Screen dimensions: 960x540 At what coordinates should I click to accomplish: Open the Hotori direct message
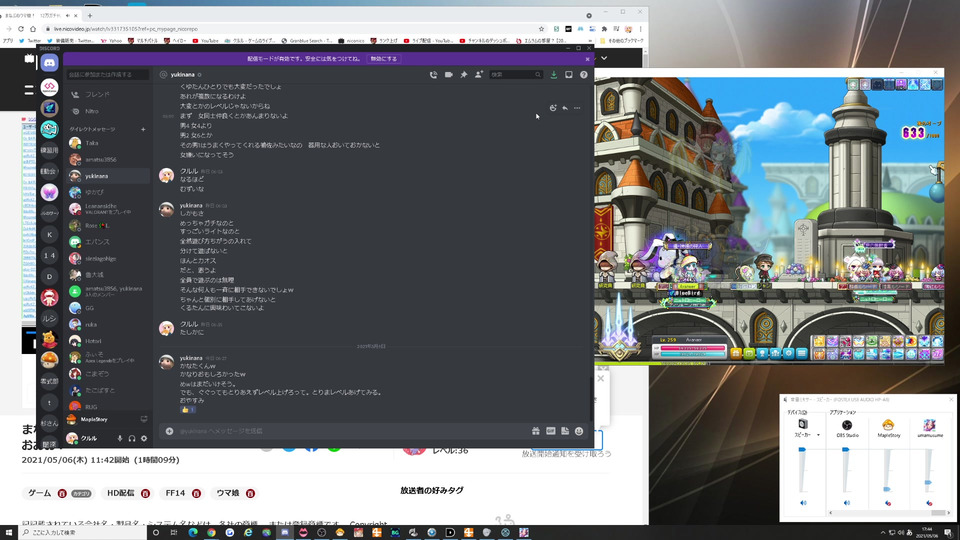(x=108, y=341)
